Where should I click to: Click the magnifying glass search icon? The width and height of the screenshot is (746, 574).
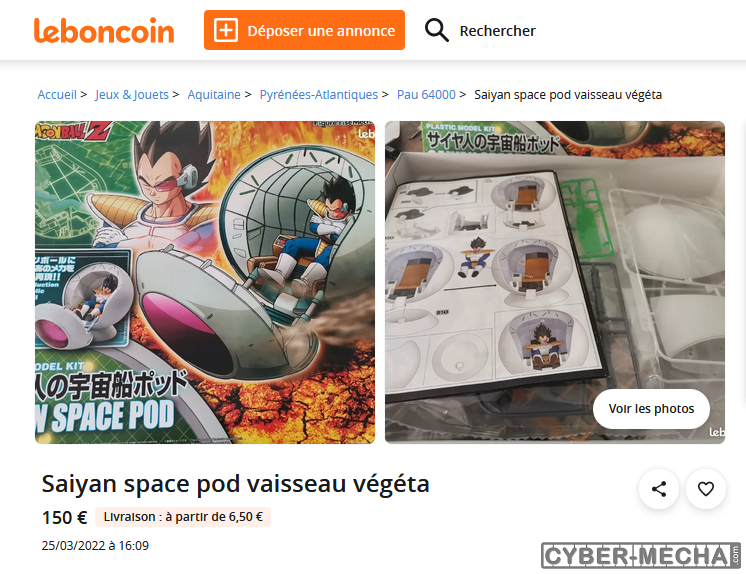[436, 30]
